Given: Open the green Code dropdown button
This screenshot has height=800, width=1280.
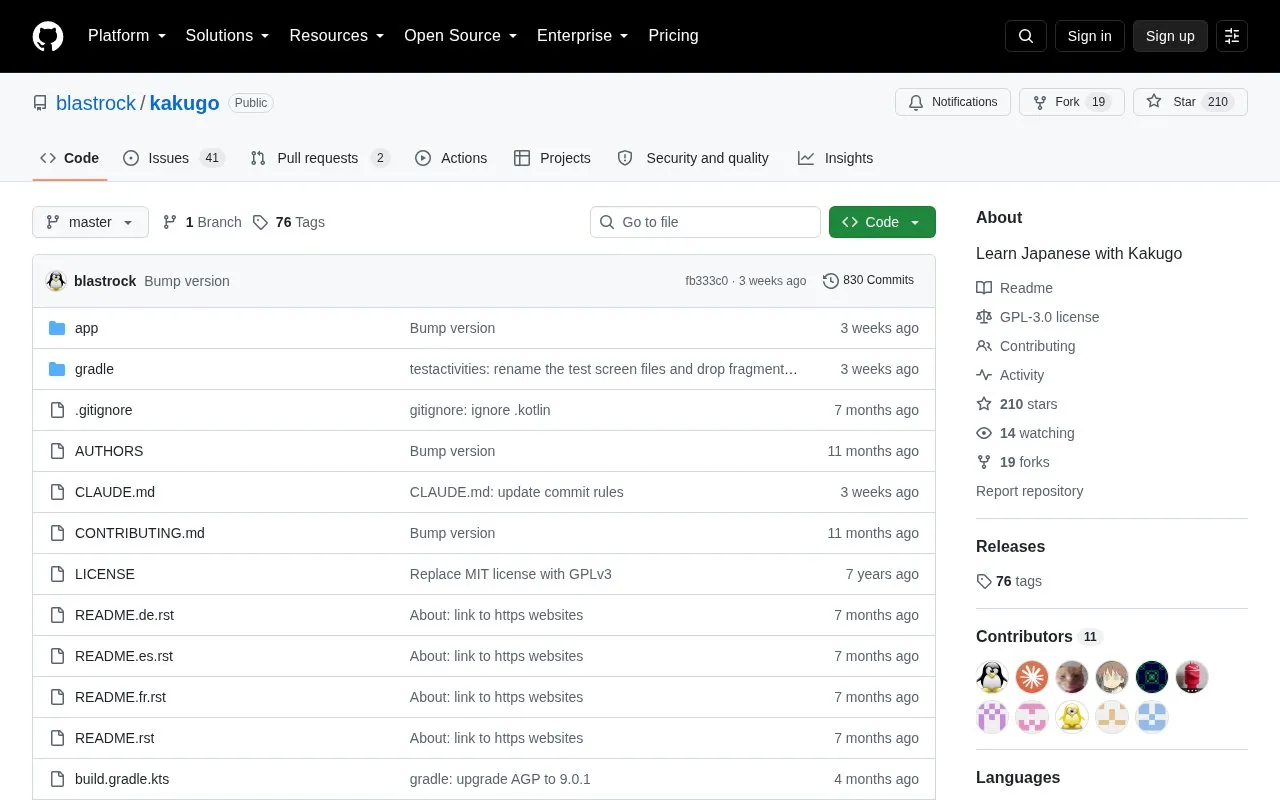Looking at the screenshot, I should click(x=882, y=222).
